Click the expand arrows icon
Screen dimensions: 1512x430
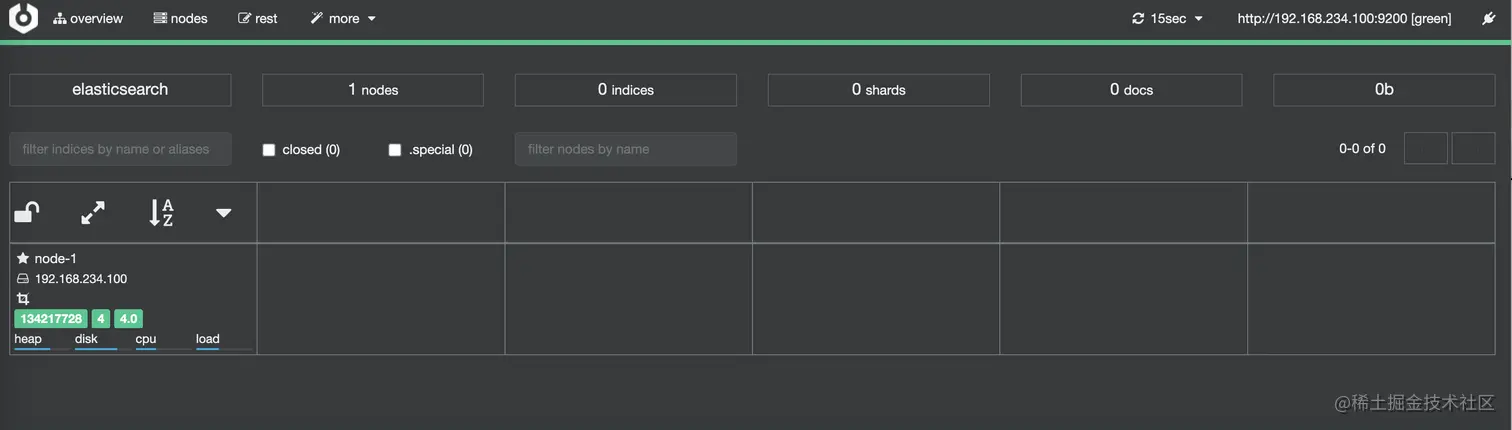click(93, 212)
